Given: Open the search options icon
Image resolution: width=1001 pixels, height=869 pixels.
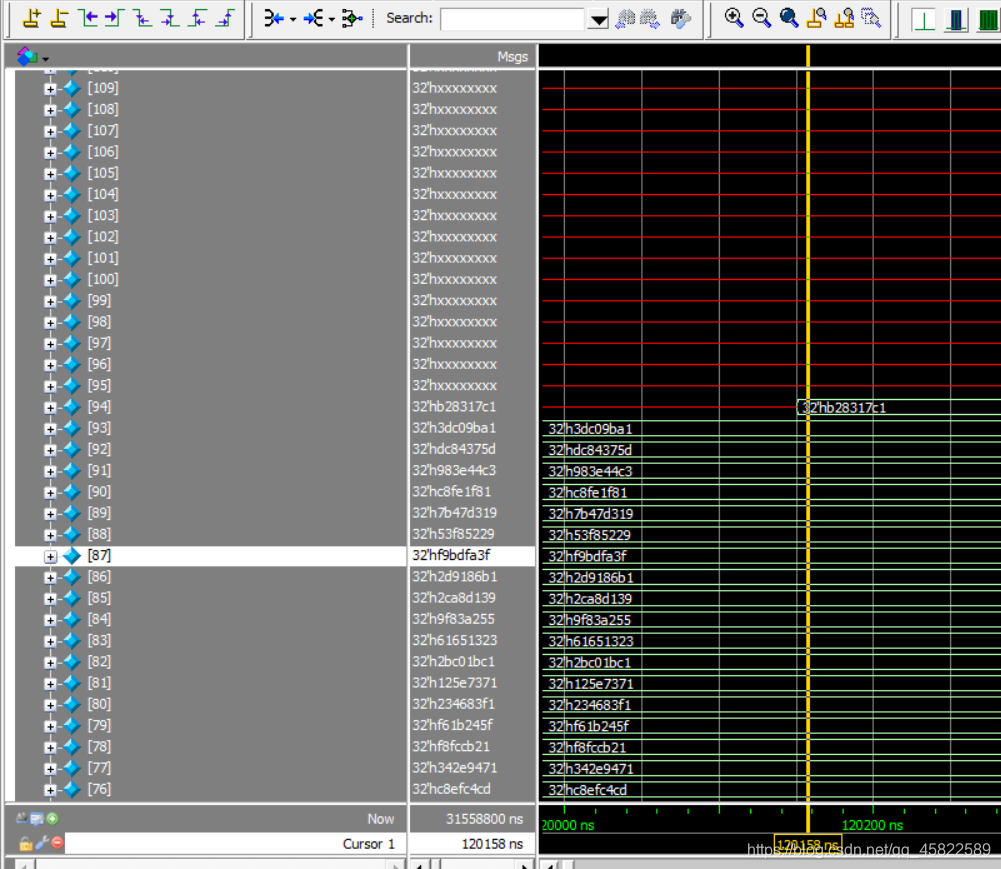Looking at the screenshot, I should pos(681,19).
